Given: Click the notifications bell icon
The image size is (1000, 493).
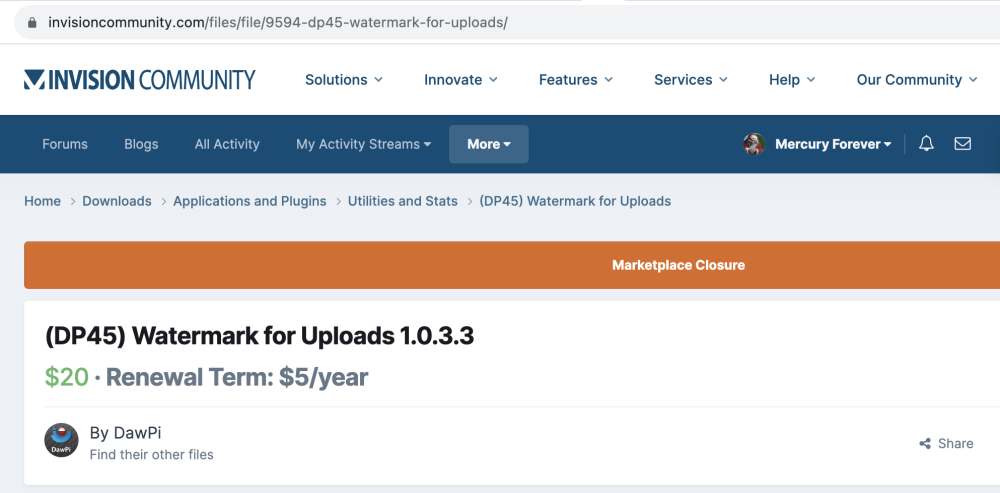Looking at the screenshot, I should point(926,144).
